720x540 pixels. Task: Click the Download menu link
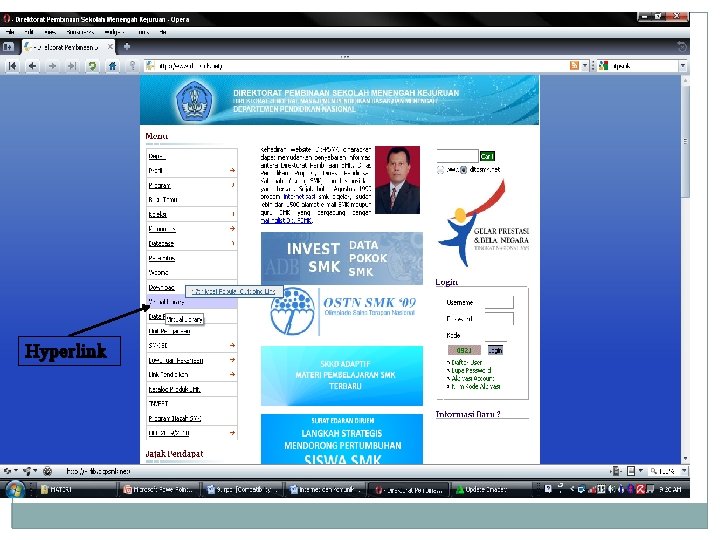(x=162, y=287)
